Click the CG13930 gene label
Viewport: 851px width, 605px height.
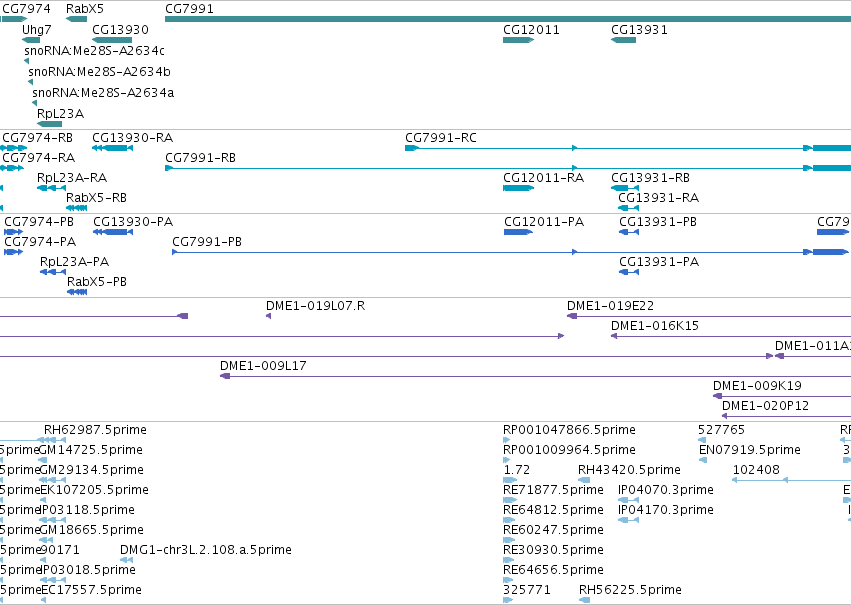(120, 29)
